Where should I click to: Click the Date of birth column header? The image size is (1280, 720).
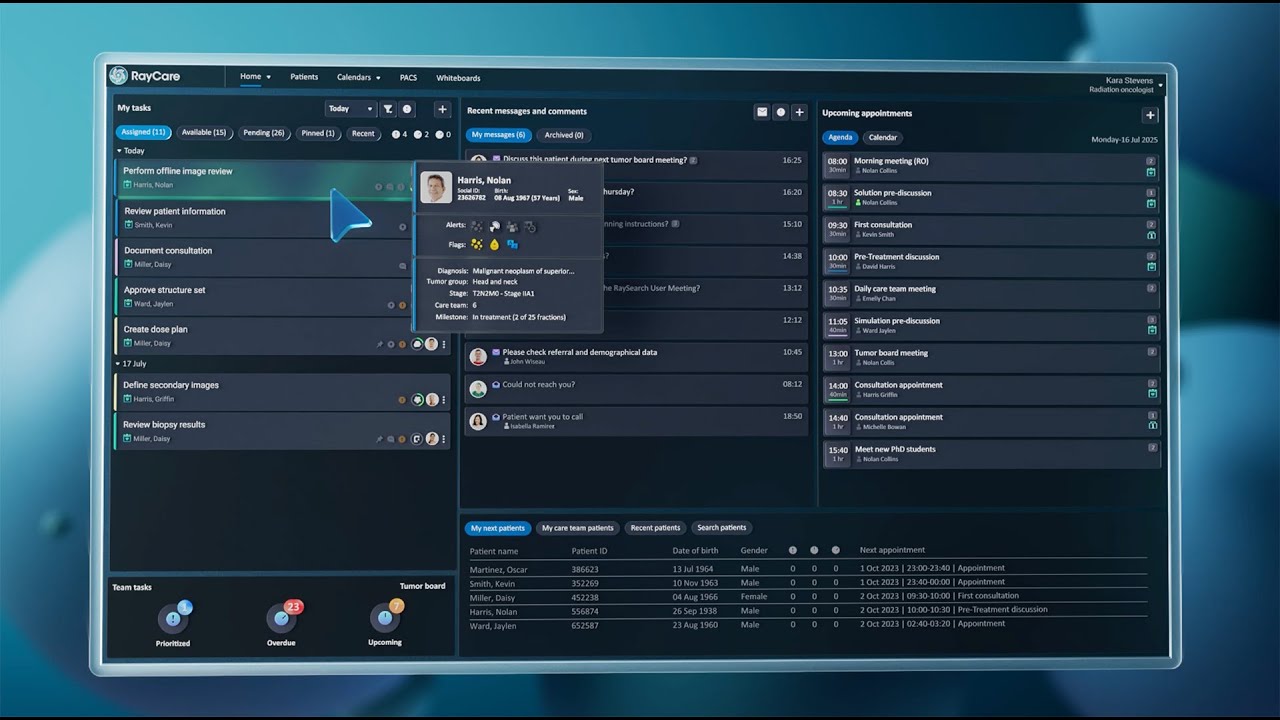coord(695,551)
